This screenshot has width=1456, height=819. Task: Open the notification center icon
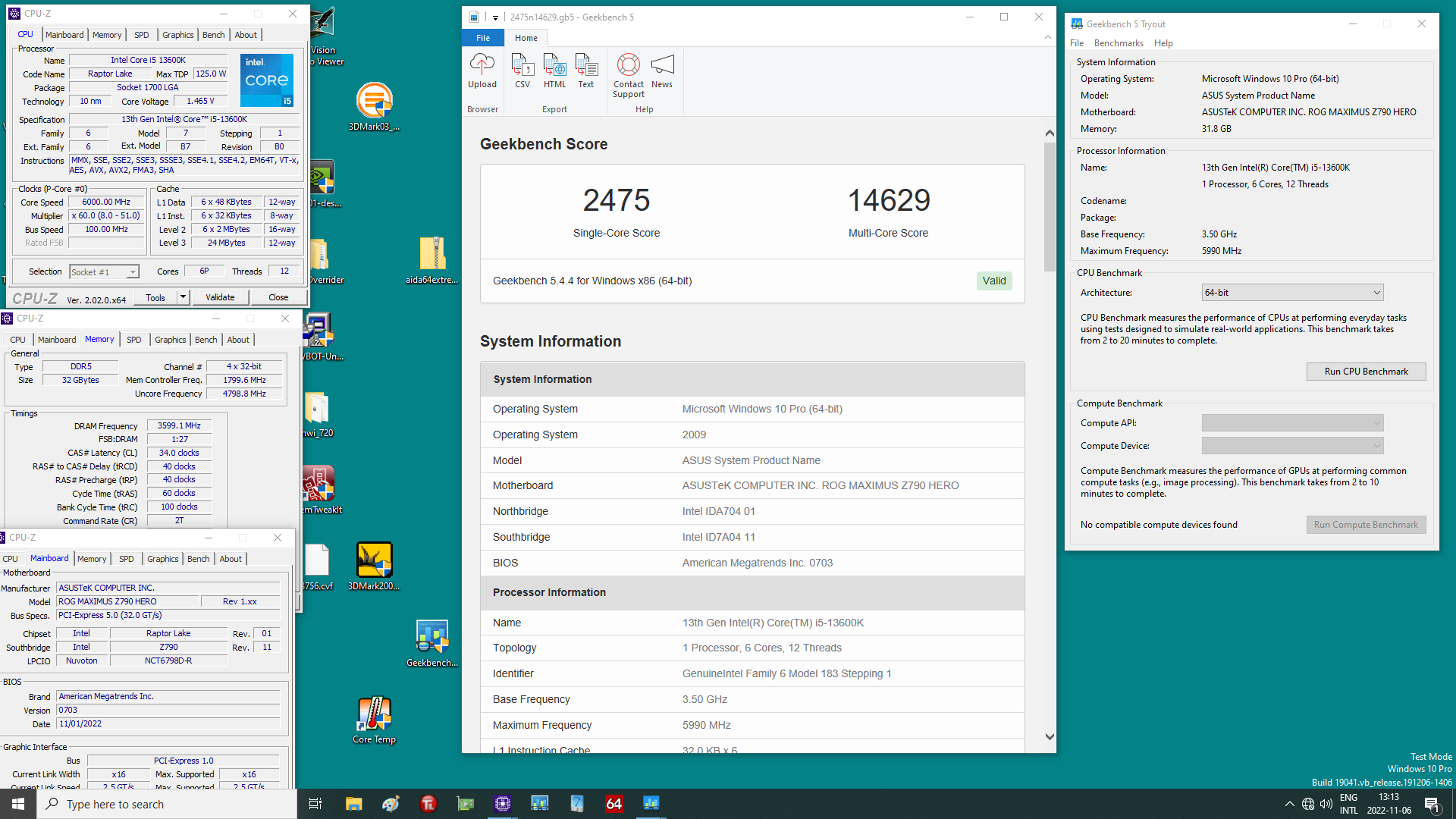coord(1432,804)
